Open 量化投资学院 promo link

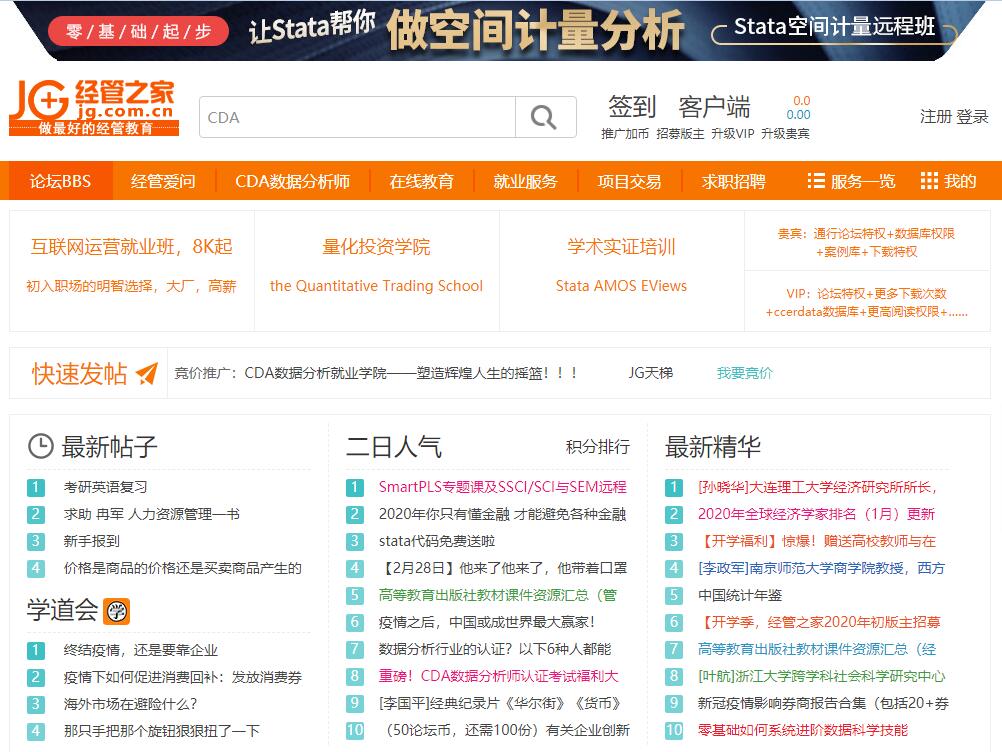pos(376,247)
